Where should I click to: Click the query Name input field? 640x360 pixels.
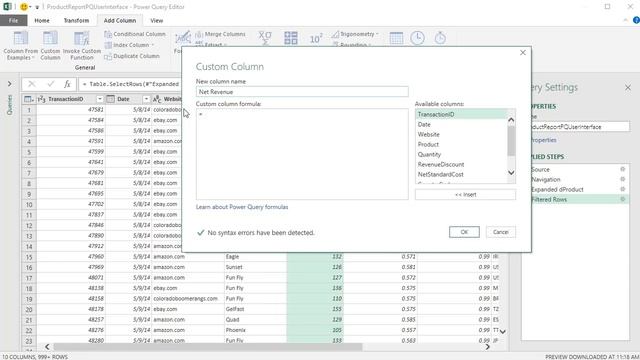coord(580,127)
